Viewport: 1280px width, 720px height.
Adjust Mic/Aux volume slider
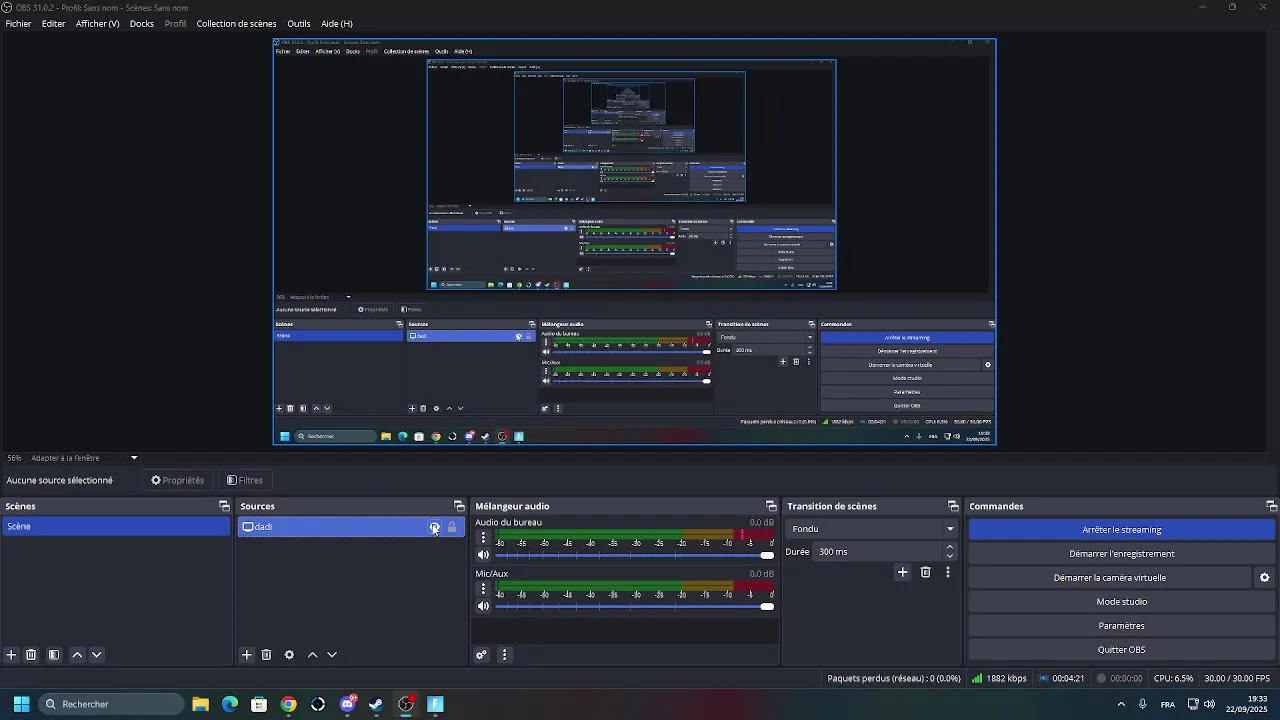[x=634, y=606]
